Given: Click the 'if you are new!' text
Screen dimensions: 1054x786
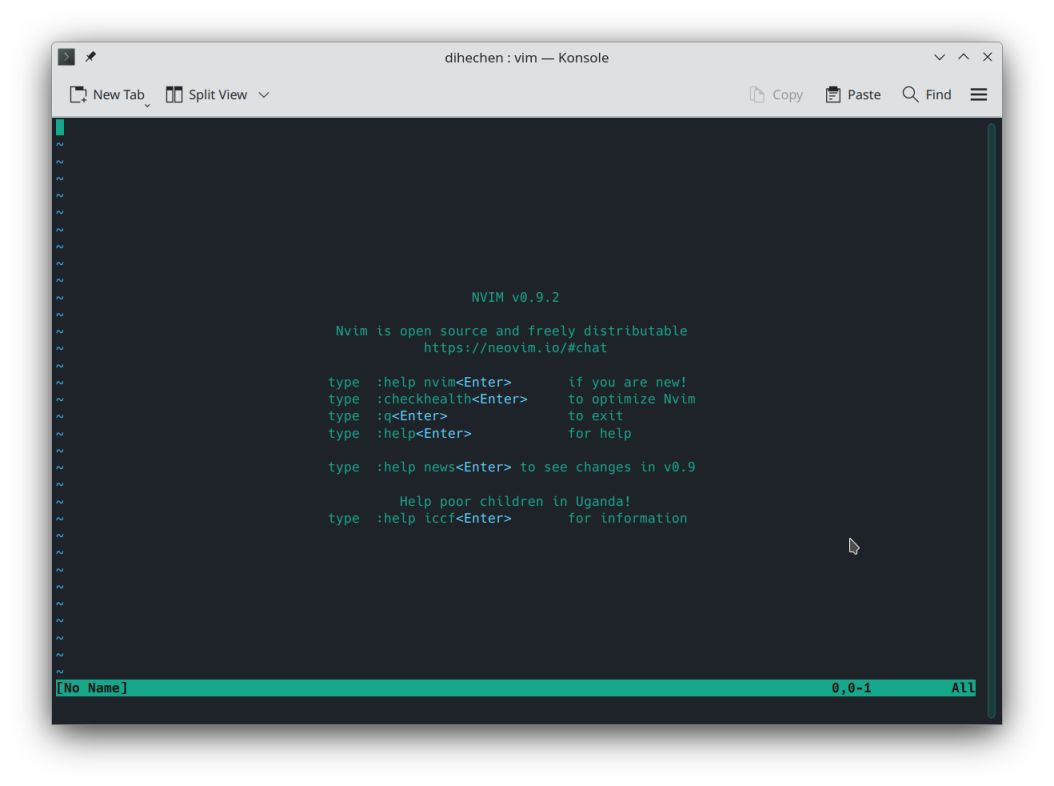Looking at the screenshot, I should [x=627, y=382].
